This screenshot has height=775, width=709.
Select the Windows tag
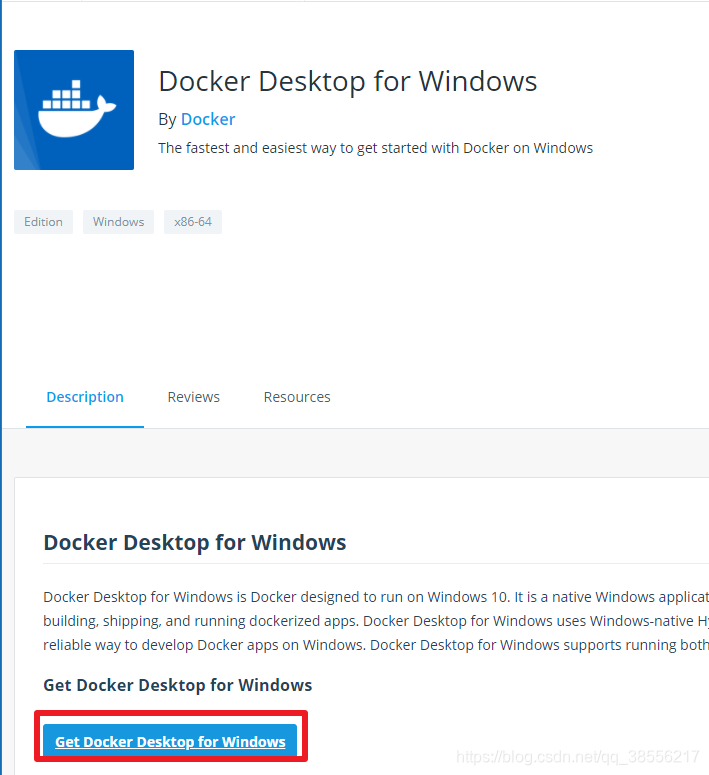coord(118,222)
